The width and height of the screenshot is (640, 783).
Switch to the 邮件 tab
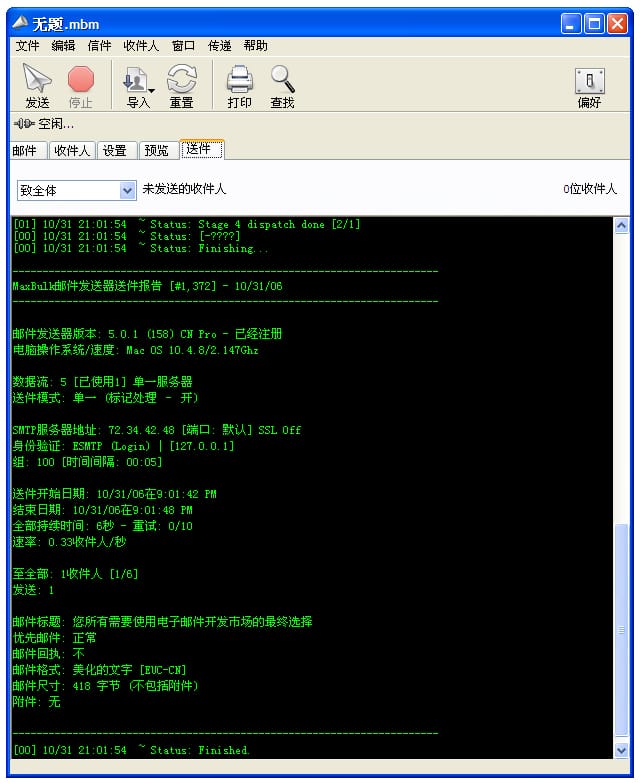pos(25,151)
